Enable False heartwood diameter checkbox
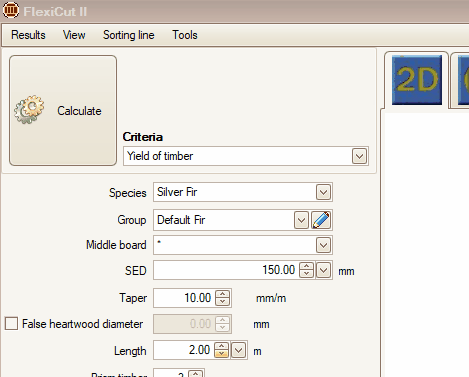The width and height of the screenshot is (469, 377). click(11, 324)
